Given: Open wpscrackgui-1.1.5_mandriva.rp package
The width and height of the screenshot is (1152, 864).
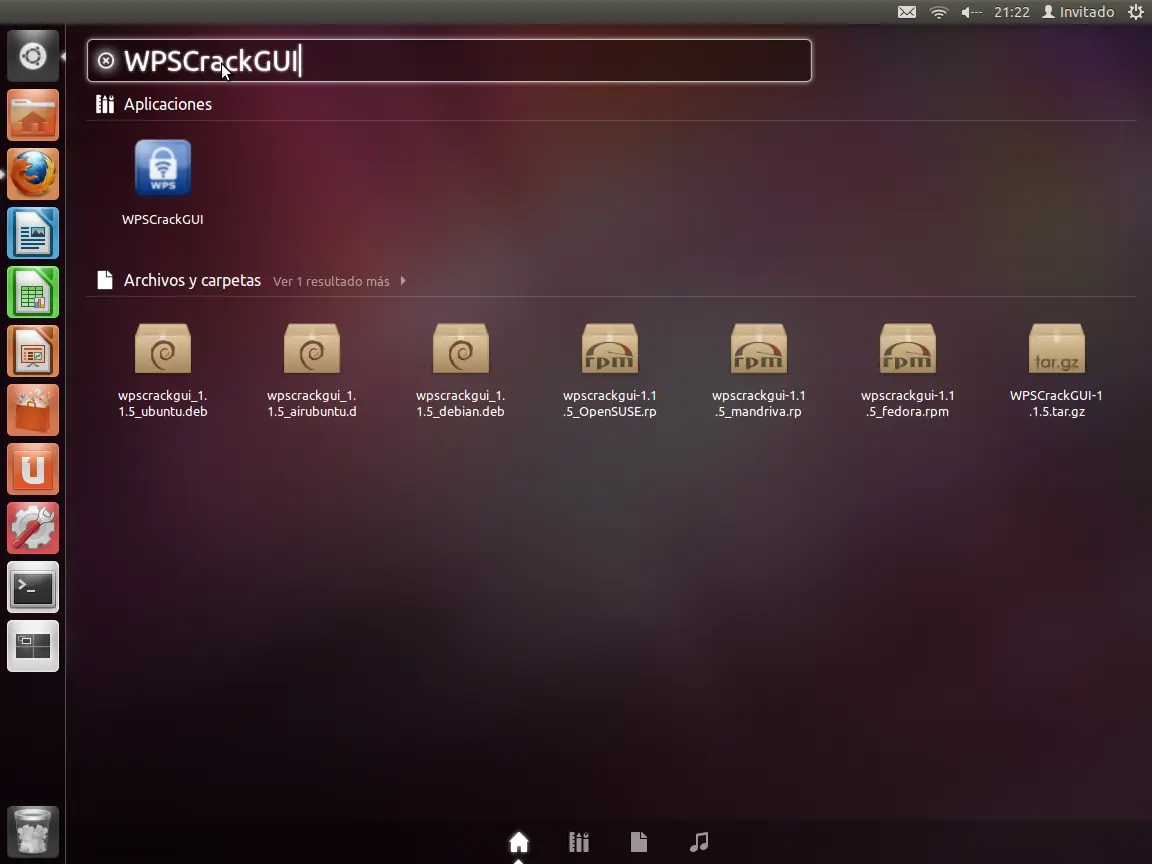Looking at the screenshot, I should click(x=759, y=350).
